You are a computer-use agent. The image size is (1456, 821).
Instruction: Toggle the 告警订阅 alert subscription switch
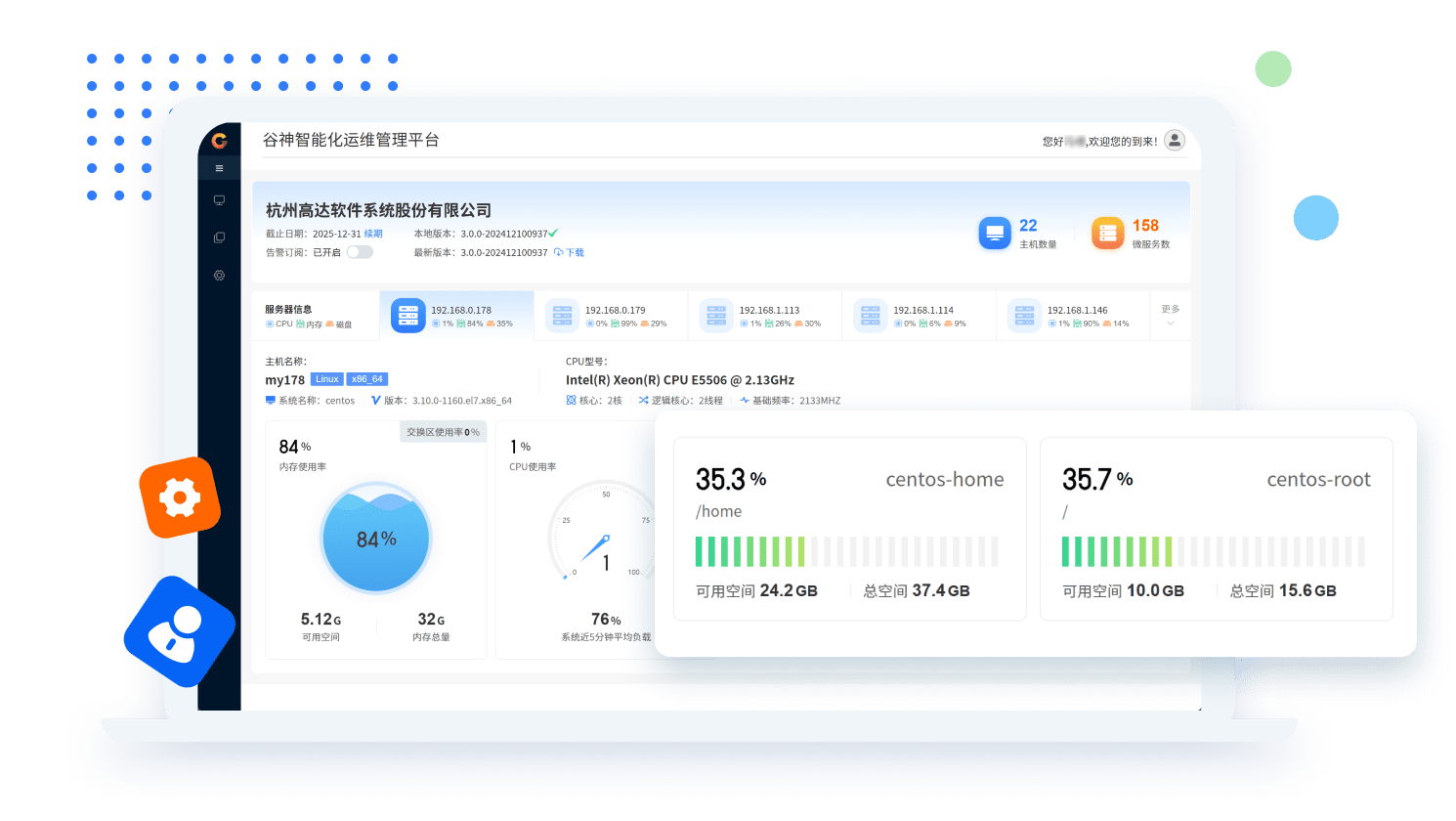(x=360, y=252)
